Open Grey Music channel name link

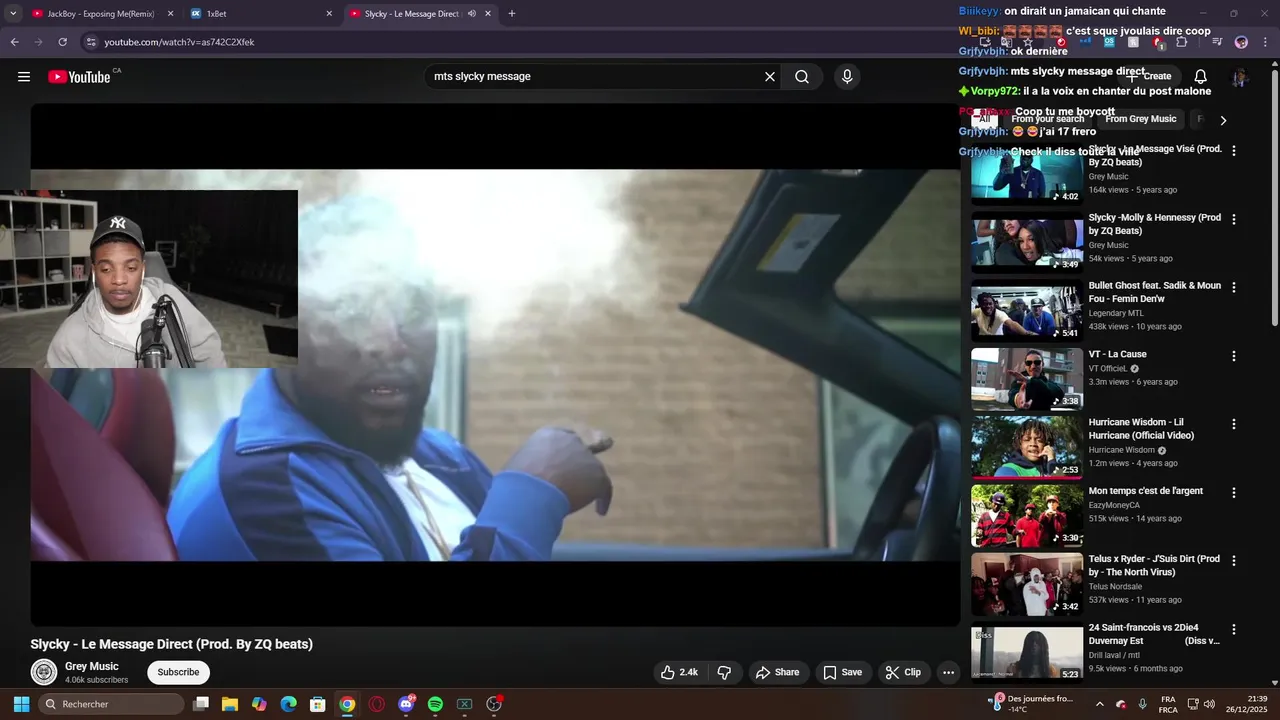(x=92, y=666)
